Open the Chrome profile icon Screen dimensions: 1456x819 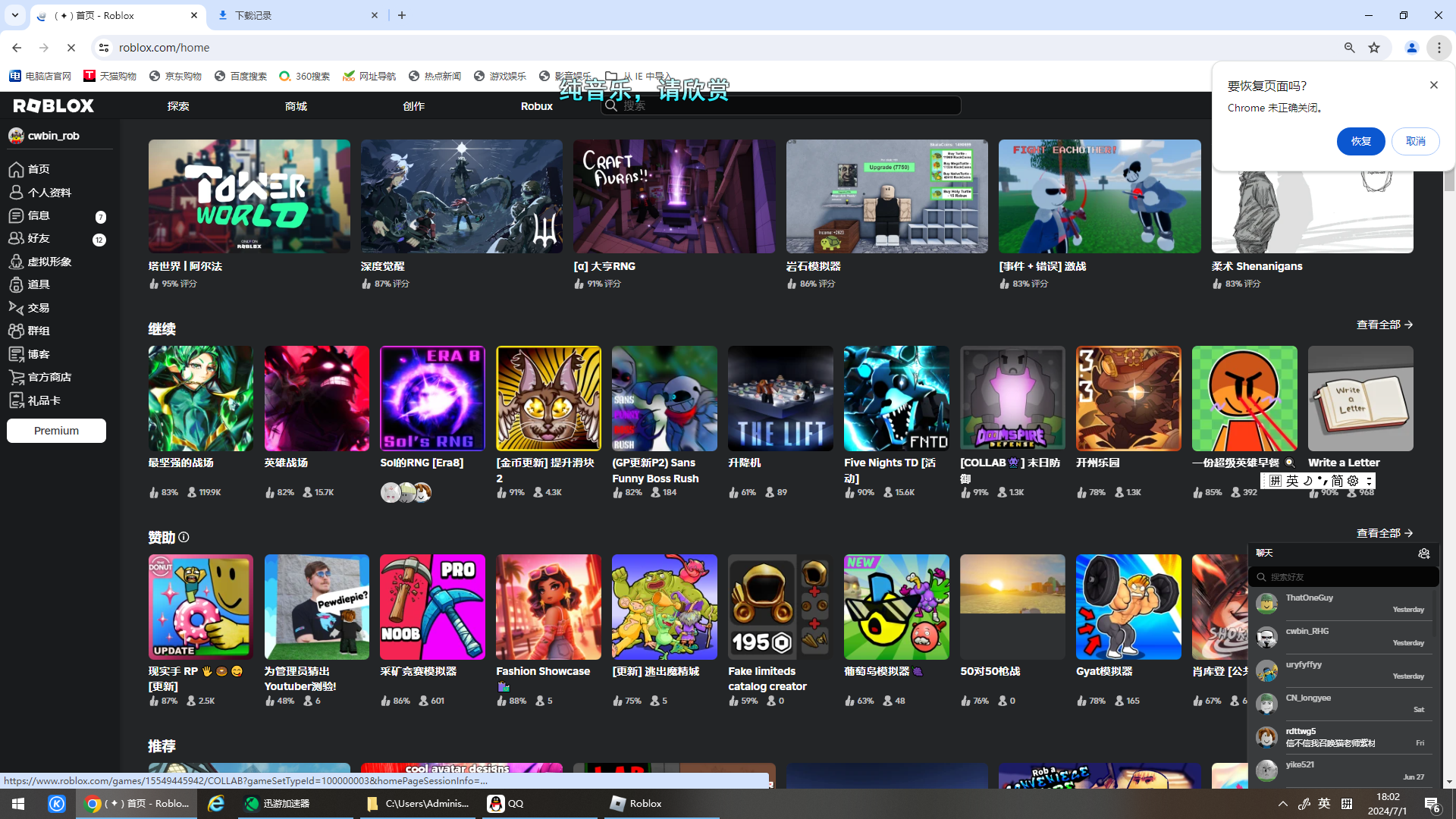1412,47
